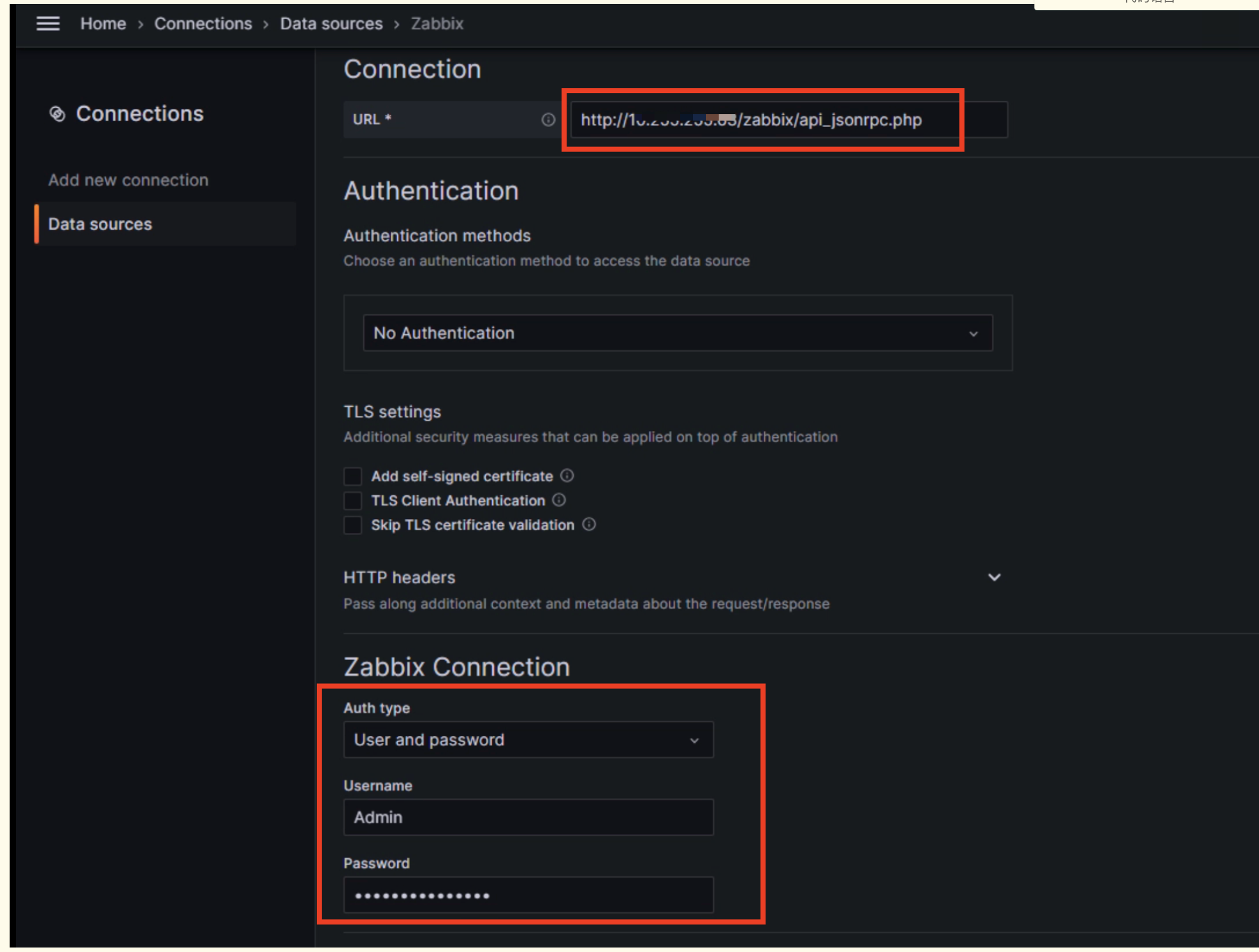This screenshot has height=952, width=1259.
Task: Click the Zabbix breadcrumb item
Action: tap(436, 23)
